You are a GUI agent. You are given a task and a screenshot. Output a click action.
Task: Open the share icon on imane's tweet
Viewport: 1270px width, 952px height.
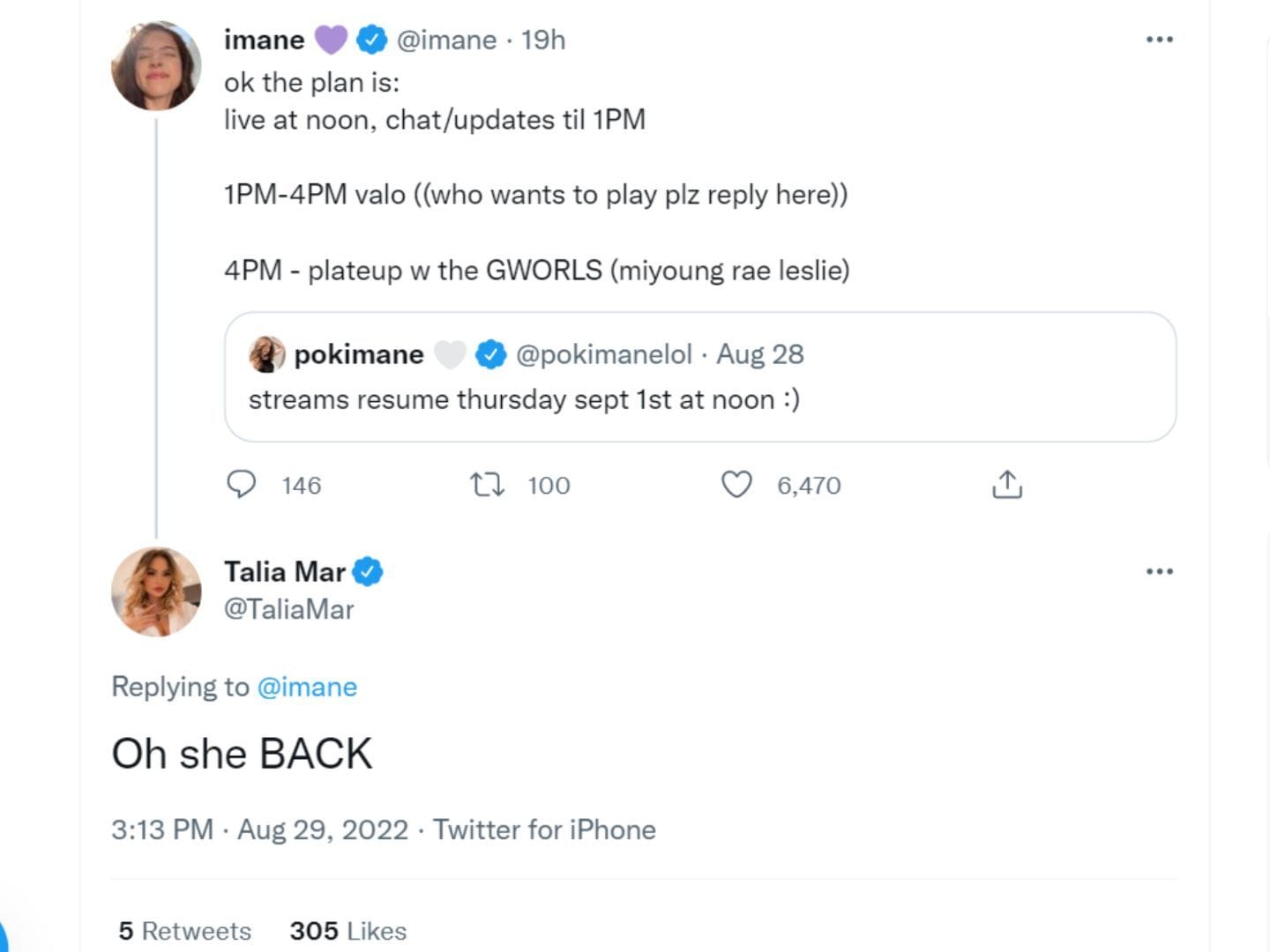click(x=1005, y=483)
